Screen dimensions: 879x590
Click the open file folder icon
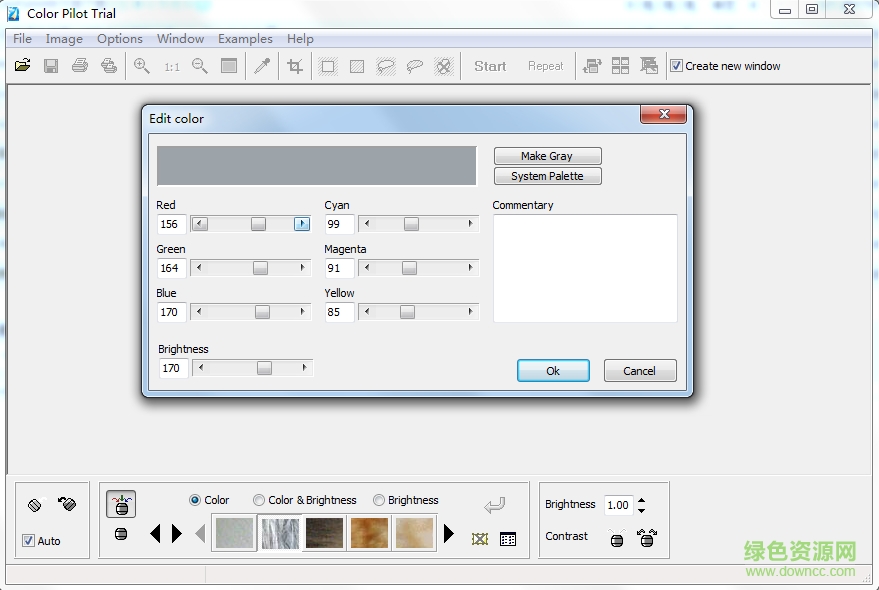[23, 66]
